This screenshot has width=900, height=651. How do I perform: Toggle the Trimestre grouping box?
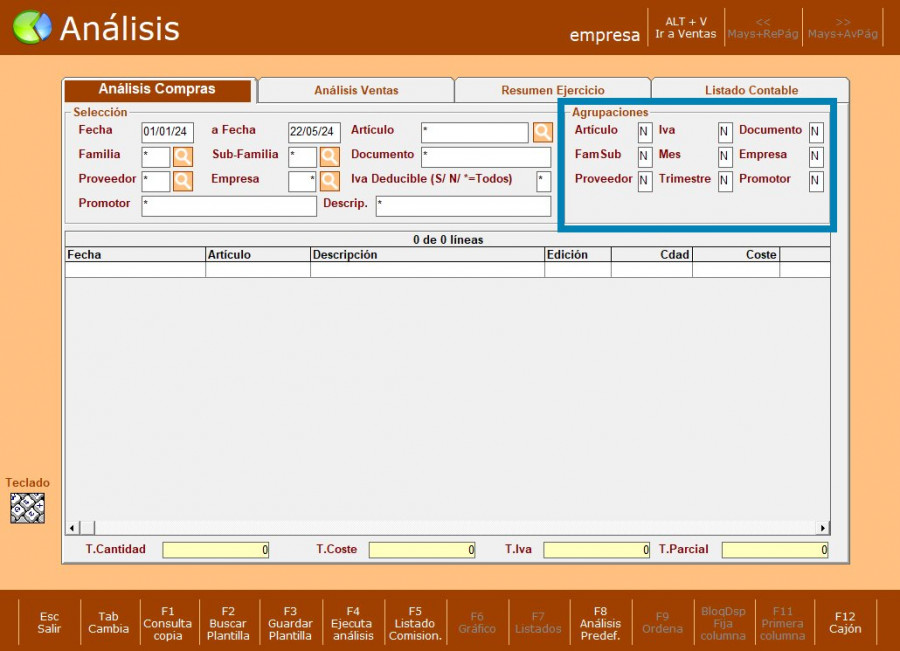click(725, 181)
